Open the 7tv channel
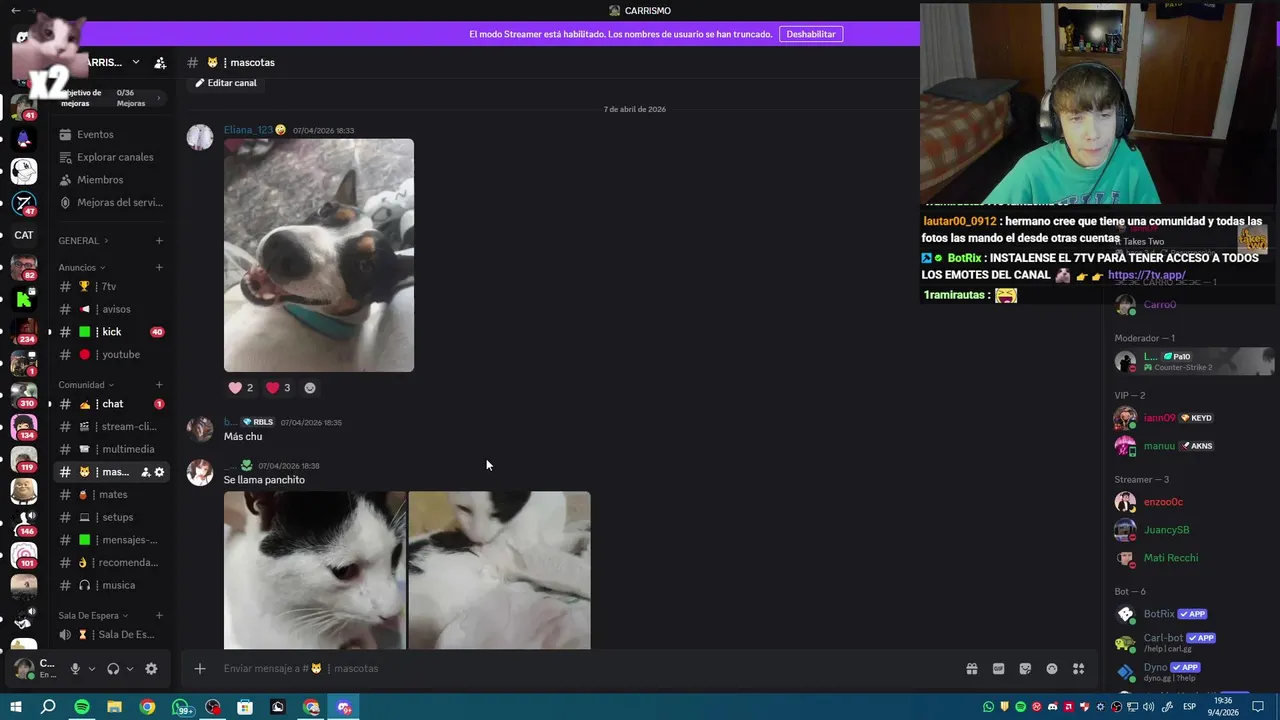 (x=111, y=287)
